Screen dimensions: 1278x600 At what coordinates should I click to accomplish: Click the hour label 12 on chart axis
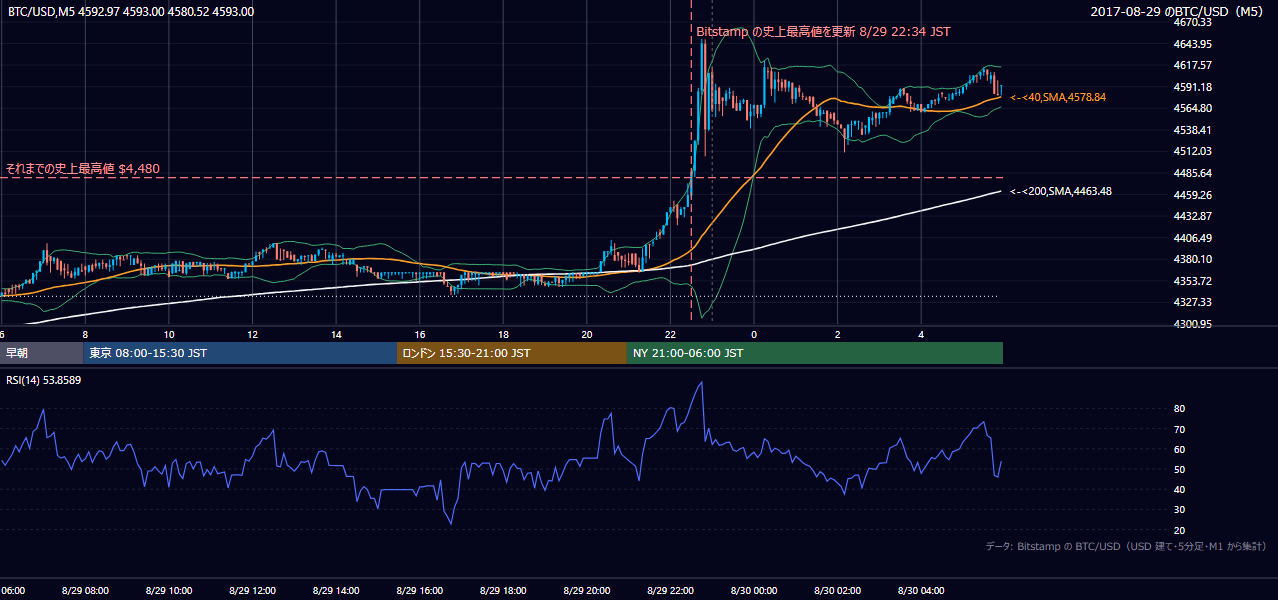[x=253, y=334]
